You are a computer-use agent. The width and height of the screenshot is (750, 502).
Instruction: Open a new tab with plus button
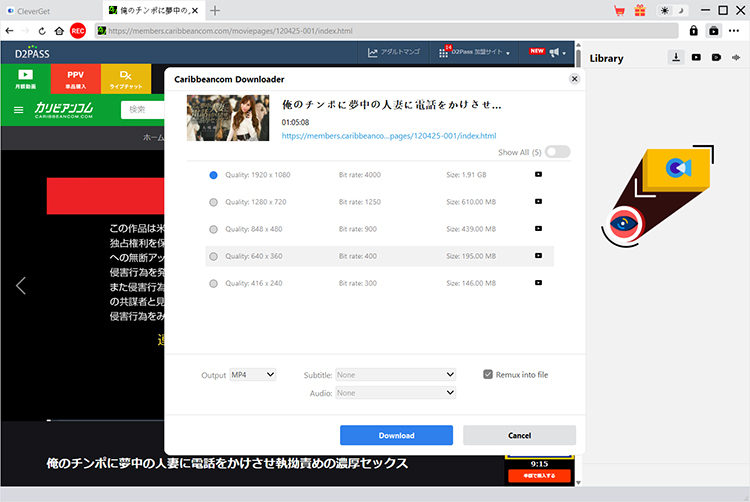click(215, 11)
